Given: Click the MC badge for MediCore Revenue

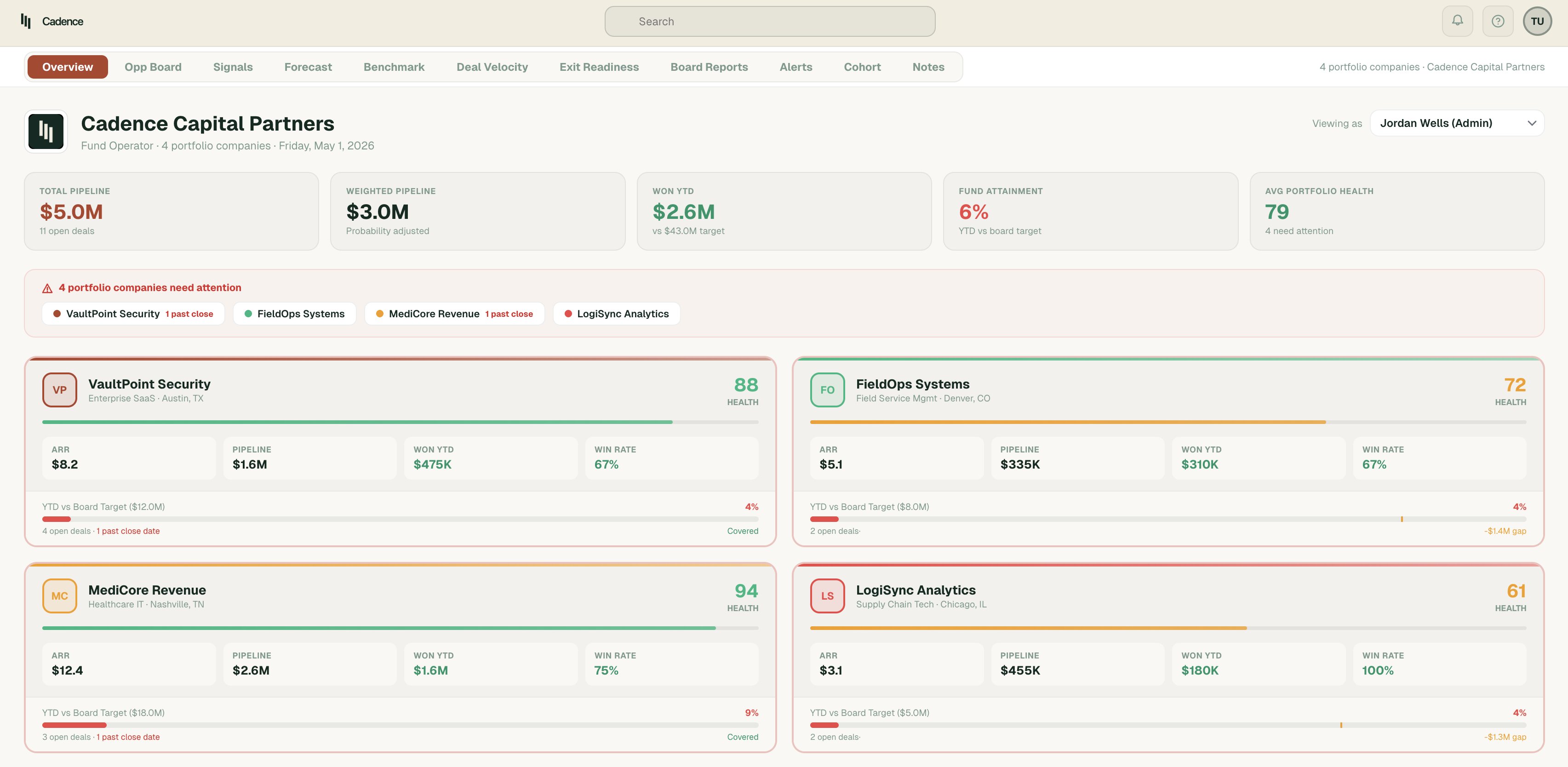Looking at the screenshot, I should (60, 596).
